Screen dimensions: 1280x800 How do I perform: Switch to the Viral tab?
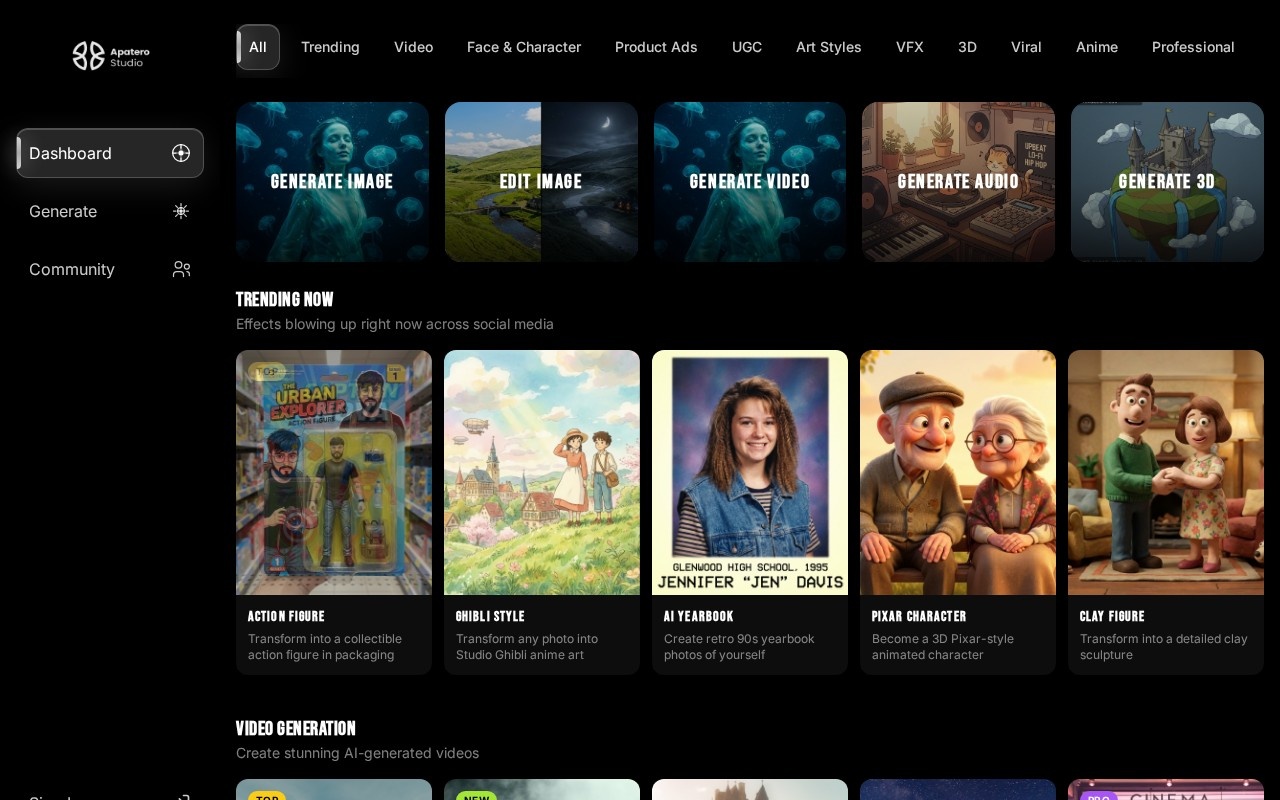pyautogui.click(x=1026, y=47)
